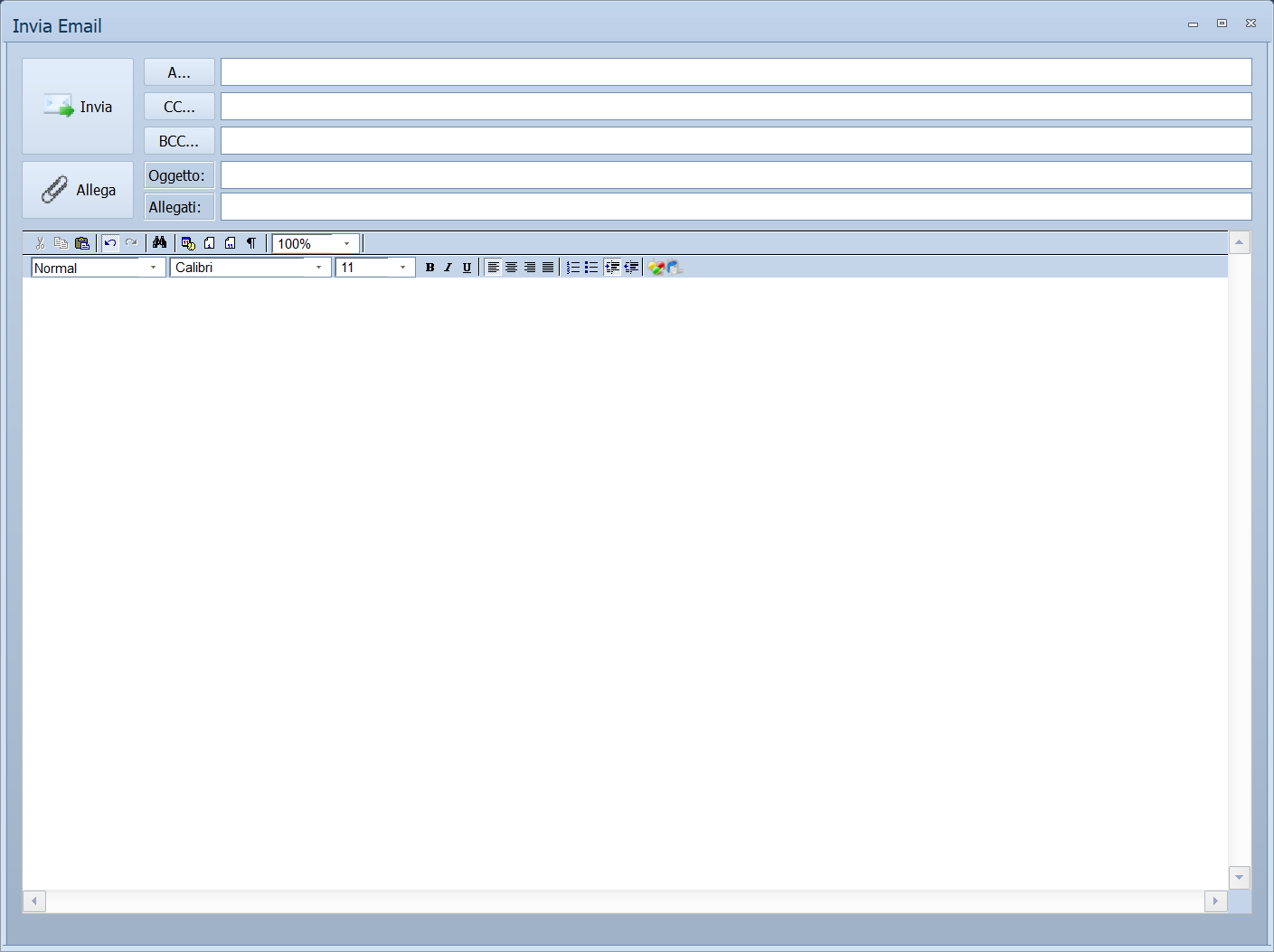Justify the paragraph text

click(x=548, y=268)
